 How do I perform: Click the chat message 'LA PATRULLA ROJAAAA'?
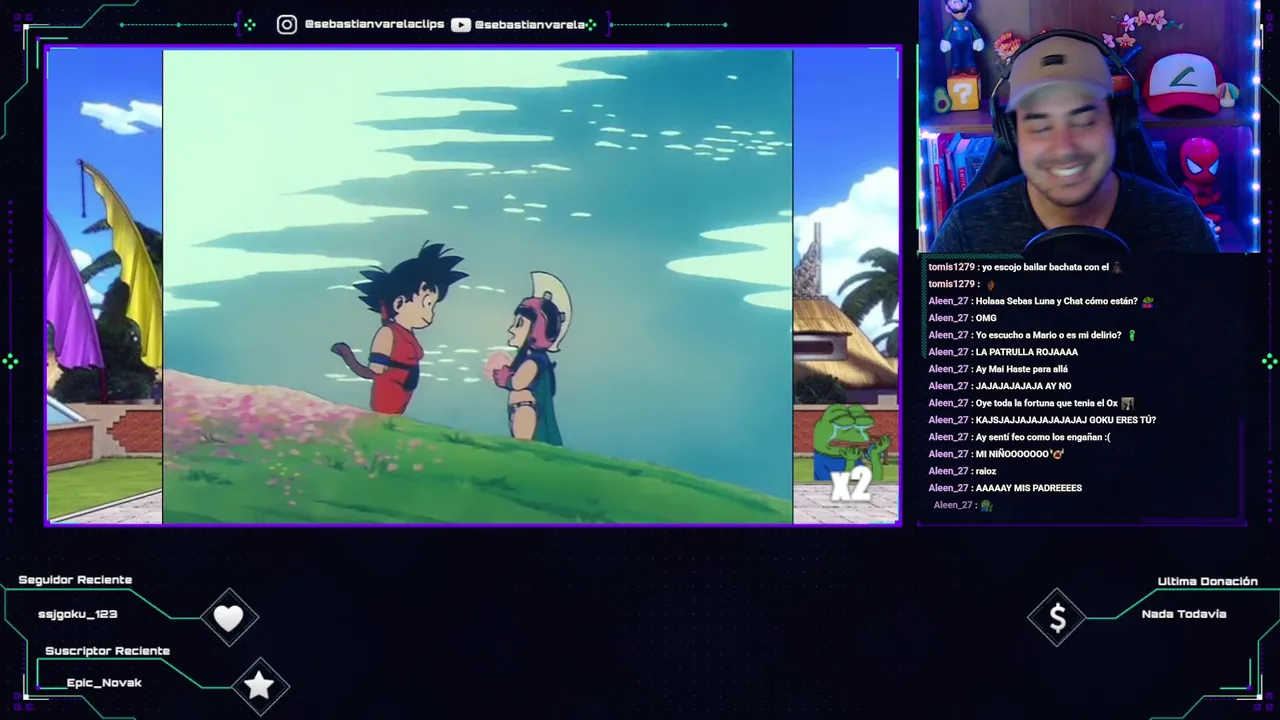1027,352
